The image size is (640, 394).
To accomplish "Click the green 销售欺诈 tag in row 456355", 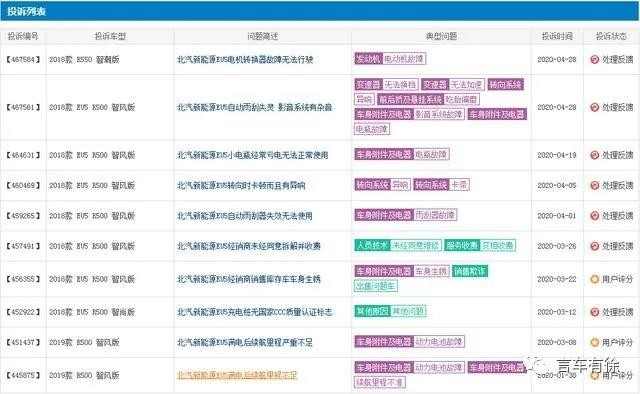I will coord(469,271).
